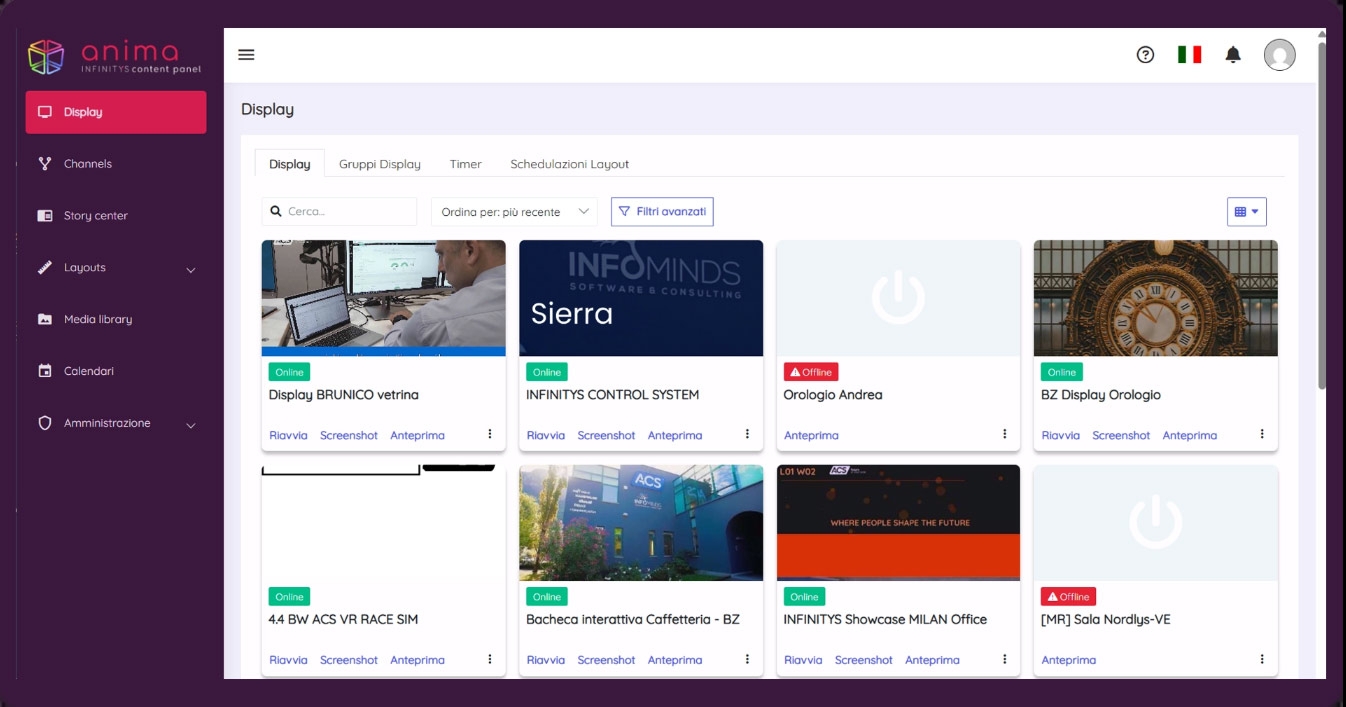Open more options for 4.4 BW ACS VR RACE SIM
Screen dimensions: 1346x707
pos(490,659)
